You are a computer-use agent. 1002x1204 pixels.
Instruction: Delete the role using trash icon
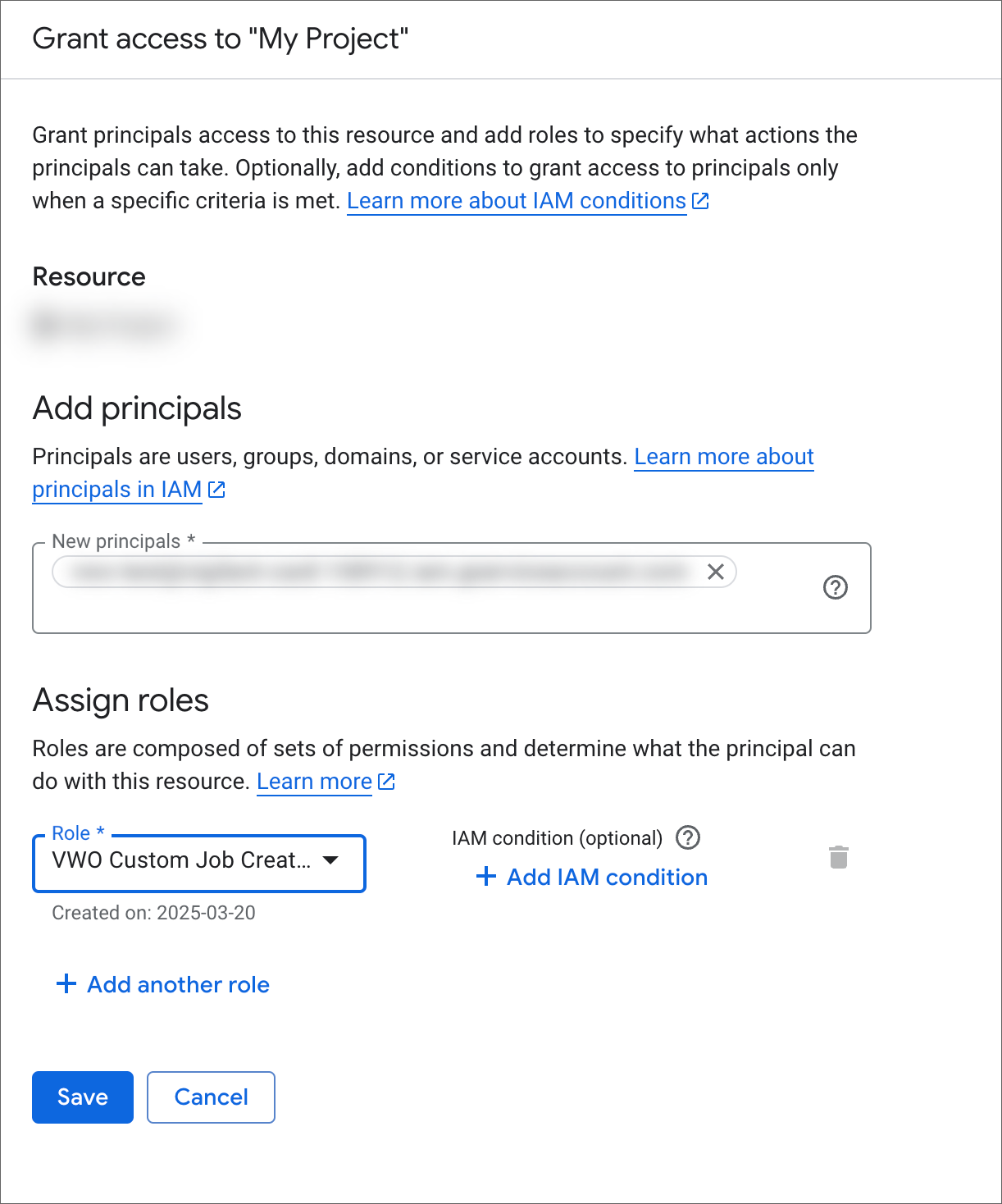click(838, 857)
